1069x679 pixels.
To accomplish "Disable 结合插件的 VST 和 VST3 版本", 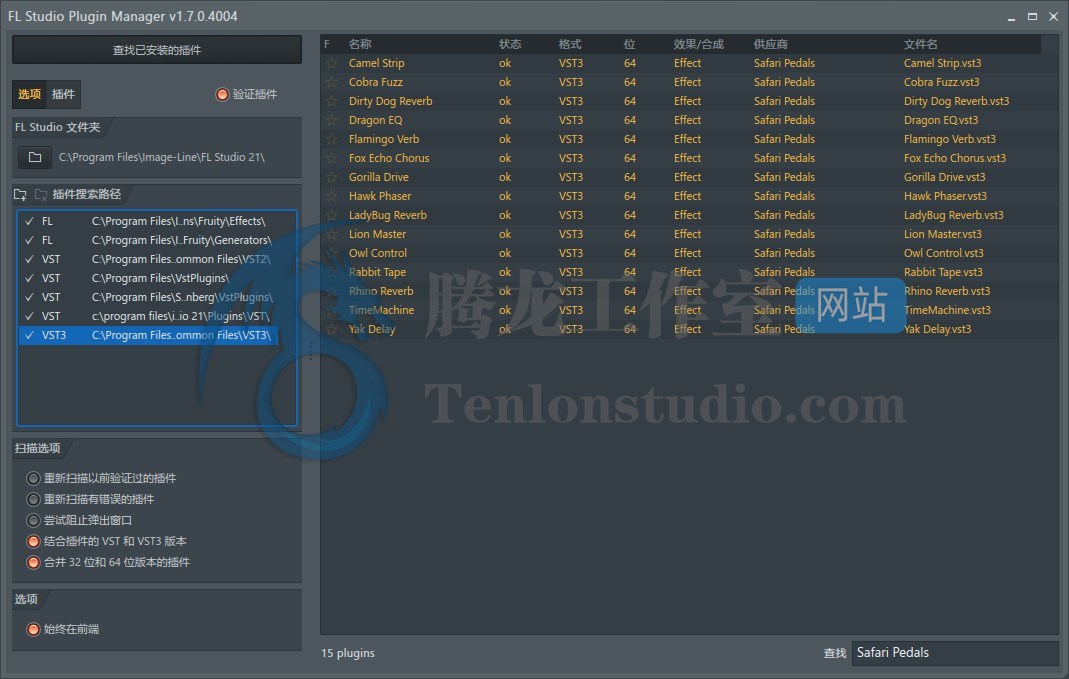I will pyautogui.click(x=33, y=541).
